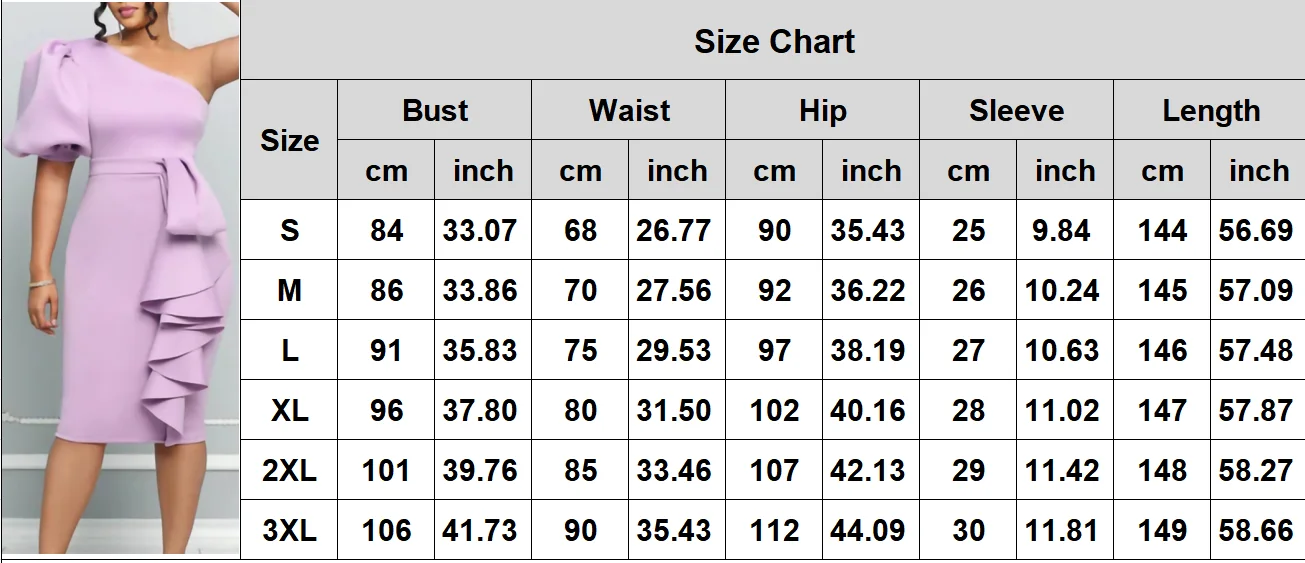Select the Bust column header
Viewport: 1305px width, 563px height.
435,110
